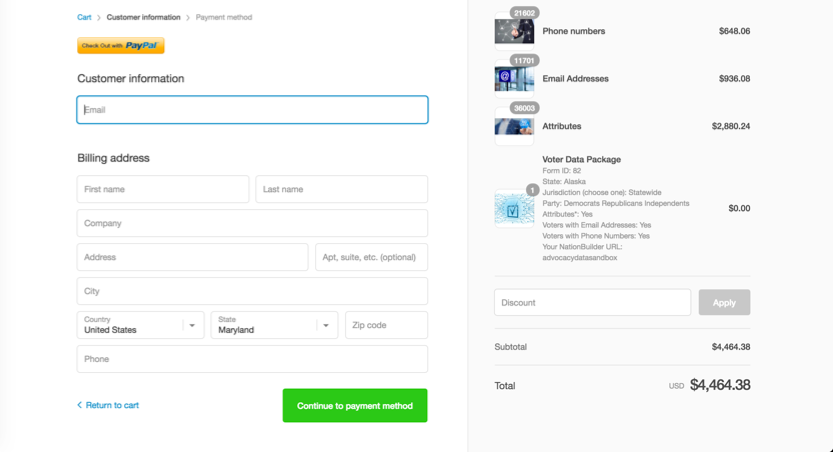Click the Subtotal amount $4,464.38
Image resolution: width=833 pixels, height=452 pixels.
731,347
